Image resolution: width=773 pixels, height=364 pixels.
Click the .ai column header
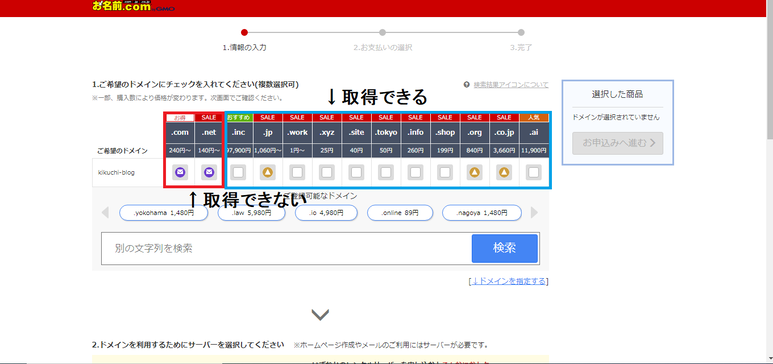pos(533,132)
